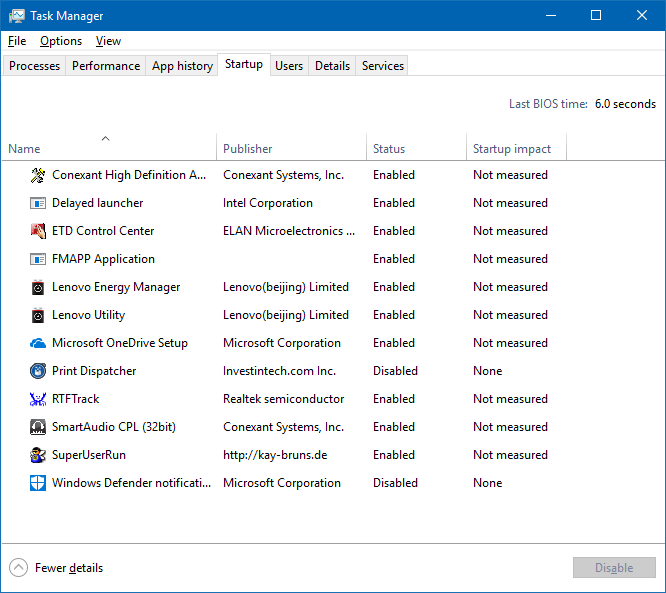Maximize the Task Manager window
Image resolution: width=666 pixels, height=593 pixels.
coord(596,16)
